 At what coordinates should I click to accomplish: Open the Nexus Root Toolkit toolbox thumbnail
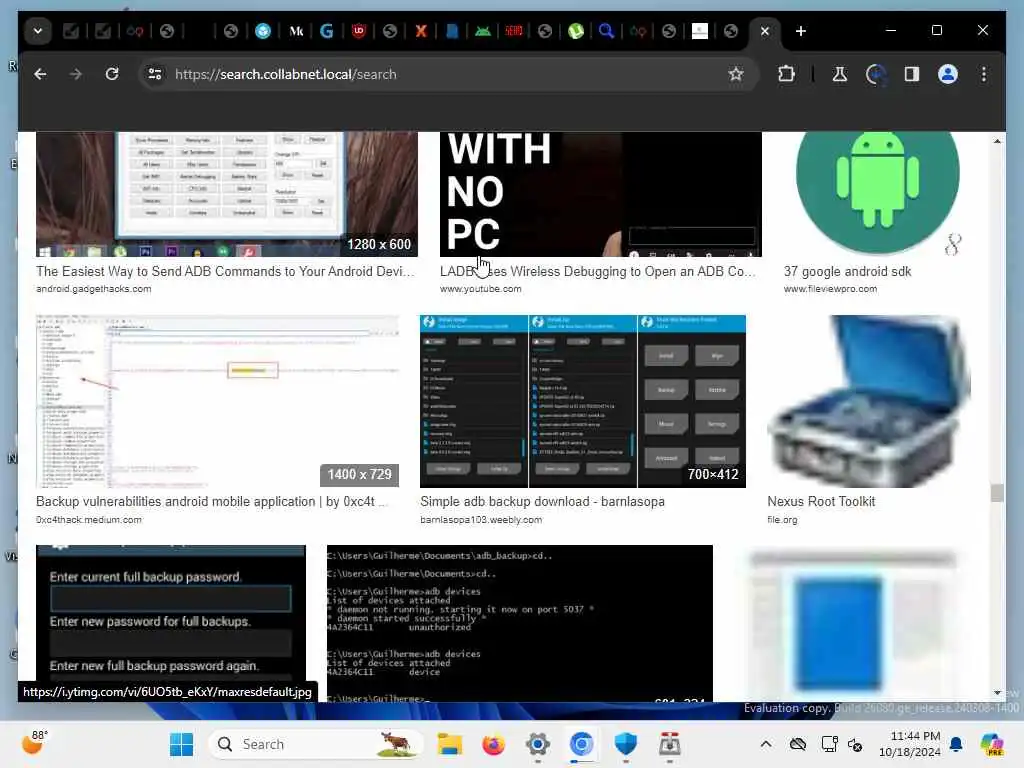869,402
